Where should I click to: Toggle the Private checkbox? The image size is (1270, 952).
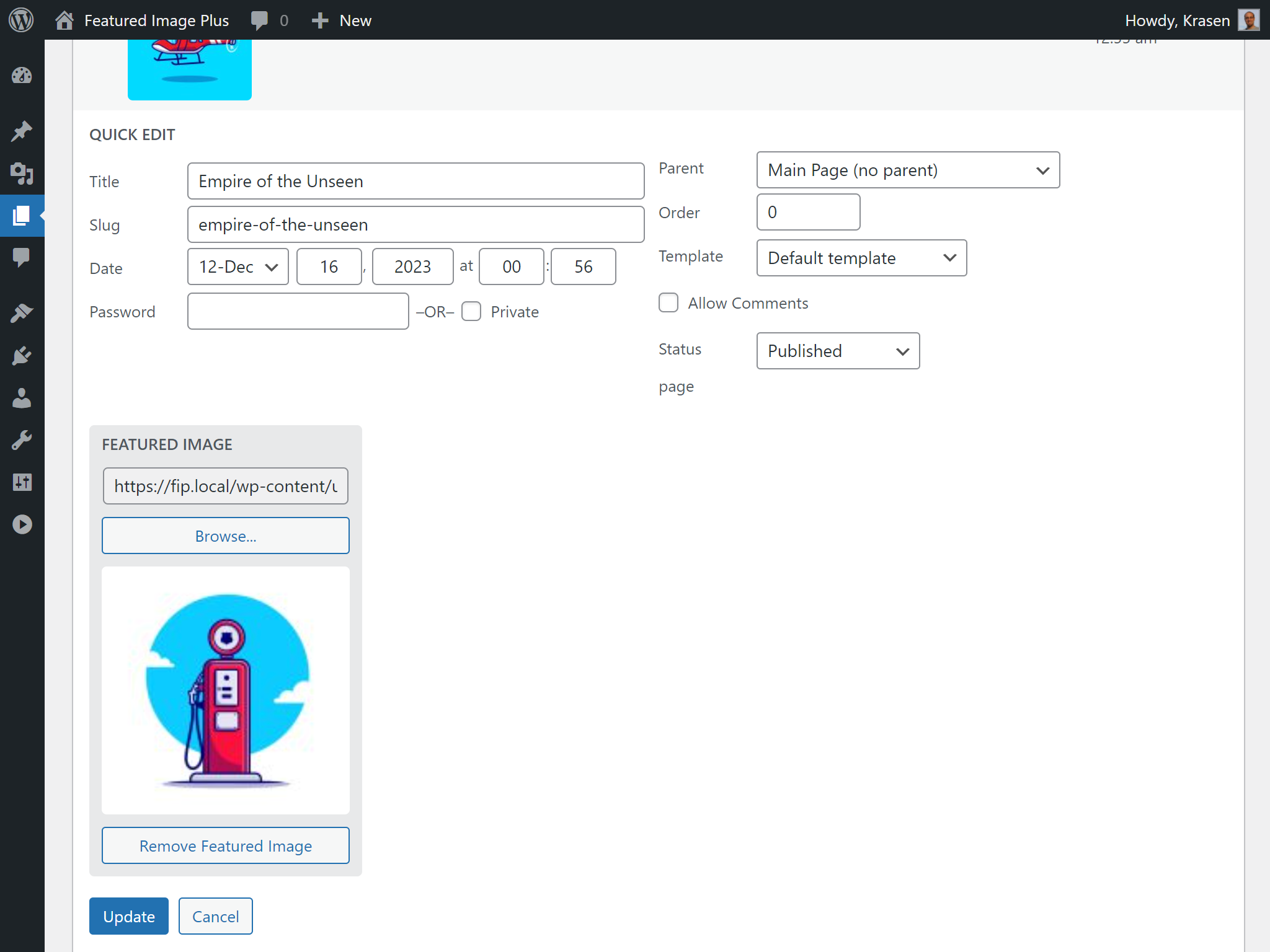471,311
